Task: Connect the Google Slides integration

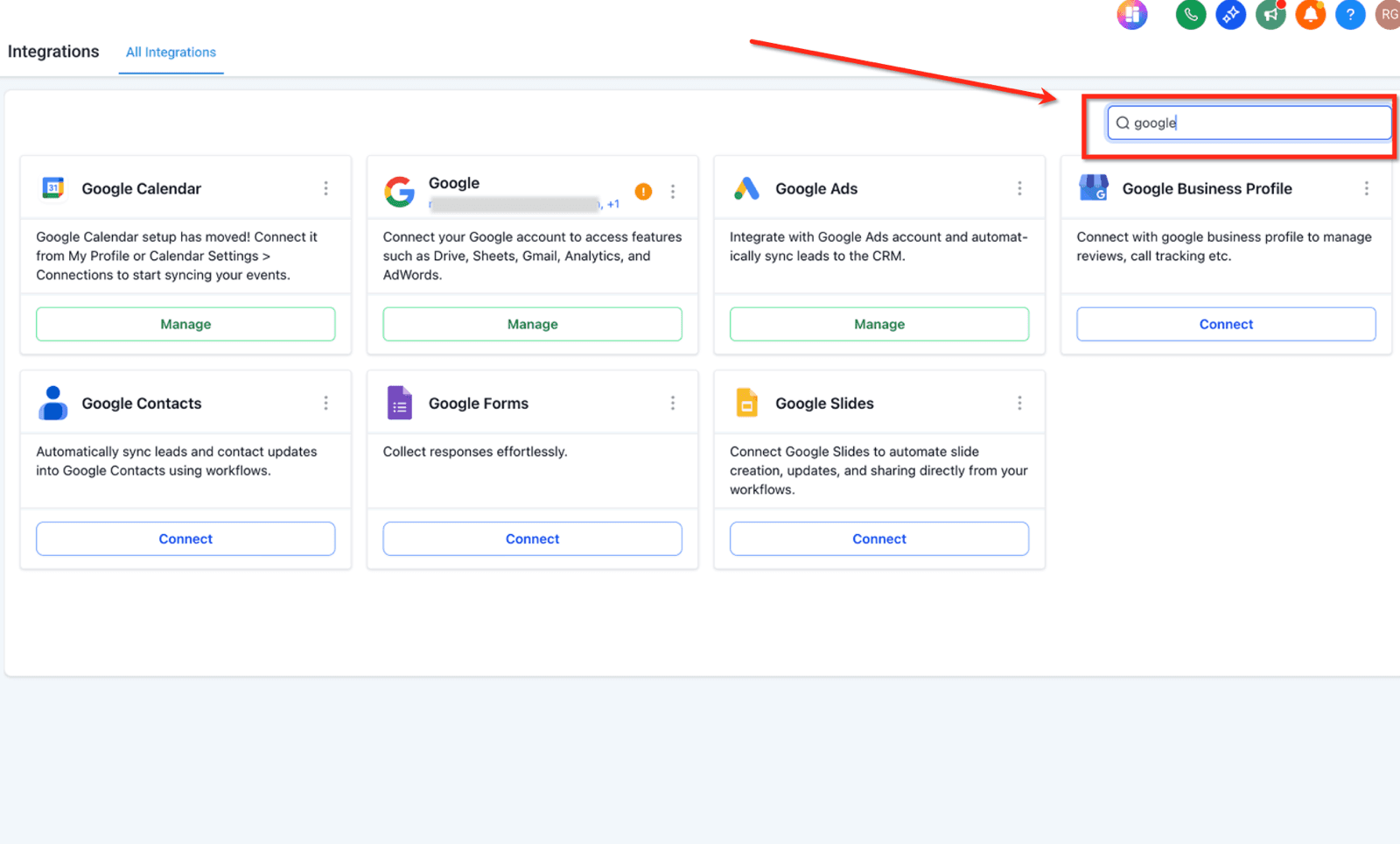Action: pos(879,538)
